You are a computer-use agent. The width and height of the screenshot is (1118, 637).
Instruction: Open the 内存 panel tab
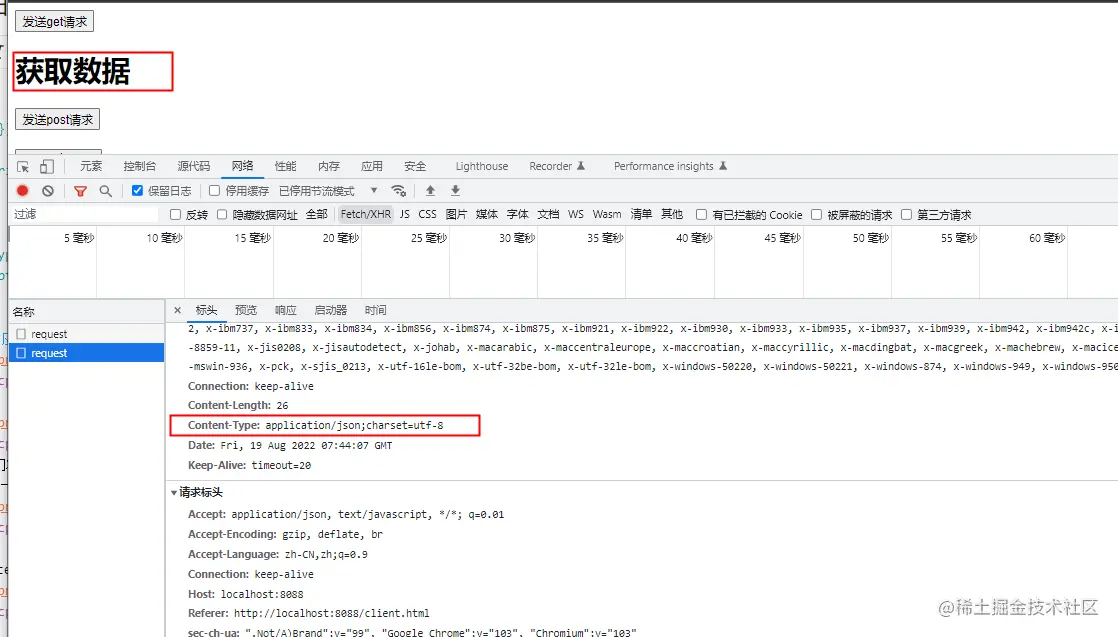pyautogui.click(x=329, y=166)
